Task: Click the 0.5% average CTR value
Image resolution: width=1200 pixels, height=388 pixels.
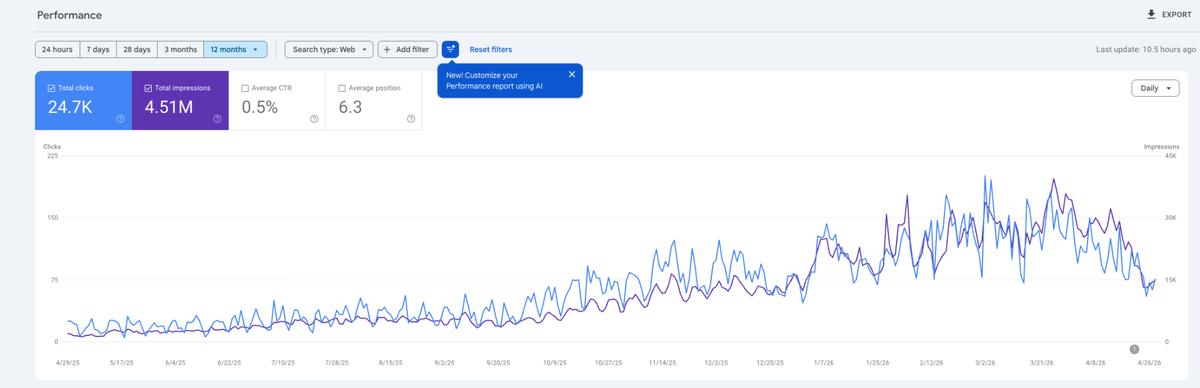Action: click(x=260, y=107)
